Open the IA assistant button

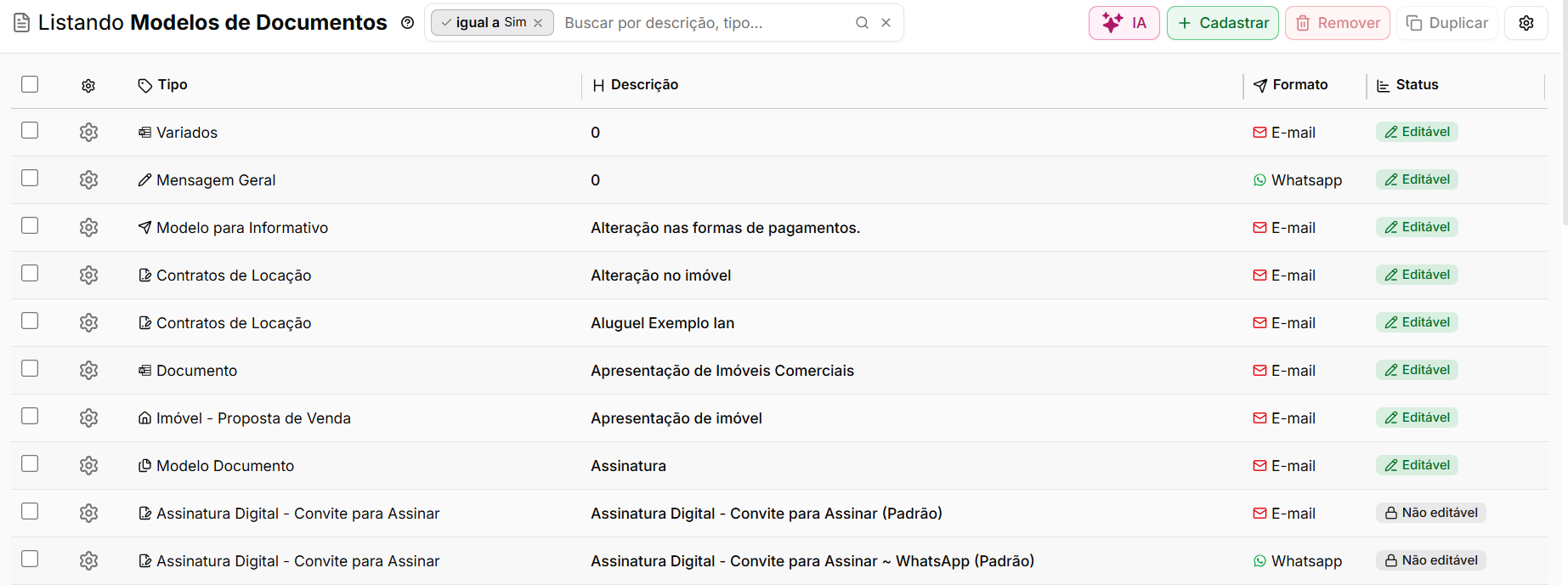1124,23
